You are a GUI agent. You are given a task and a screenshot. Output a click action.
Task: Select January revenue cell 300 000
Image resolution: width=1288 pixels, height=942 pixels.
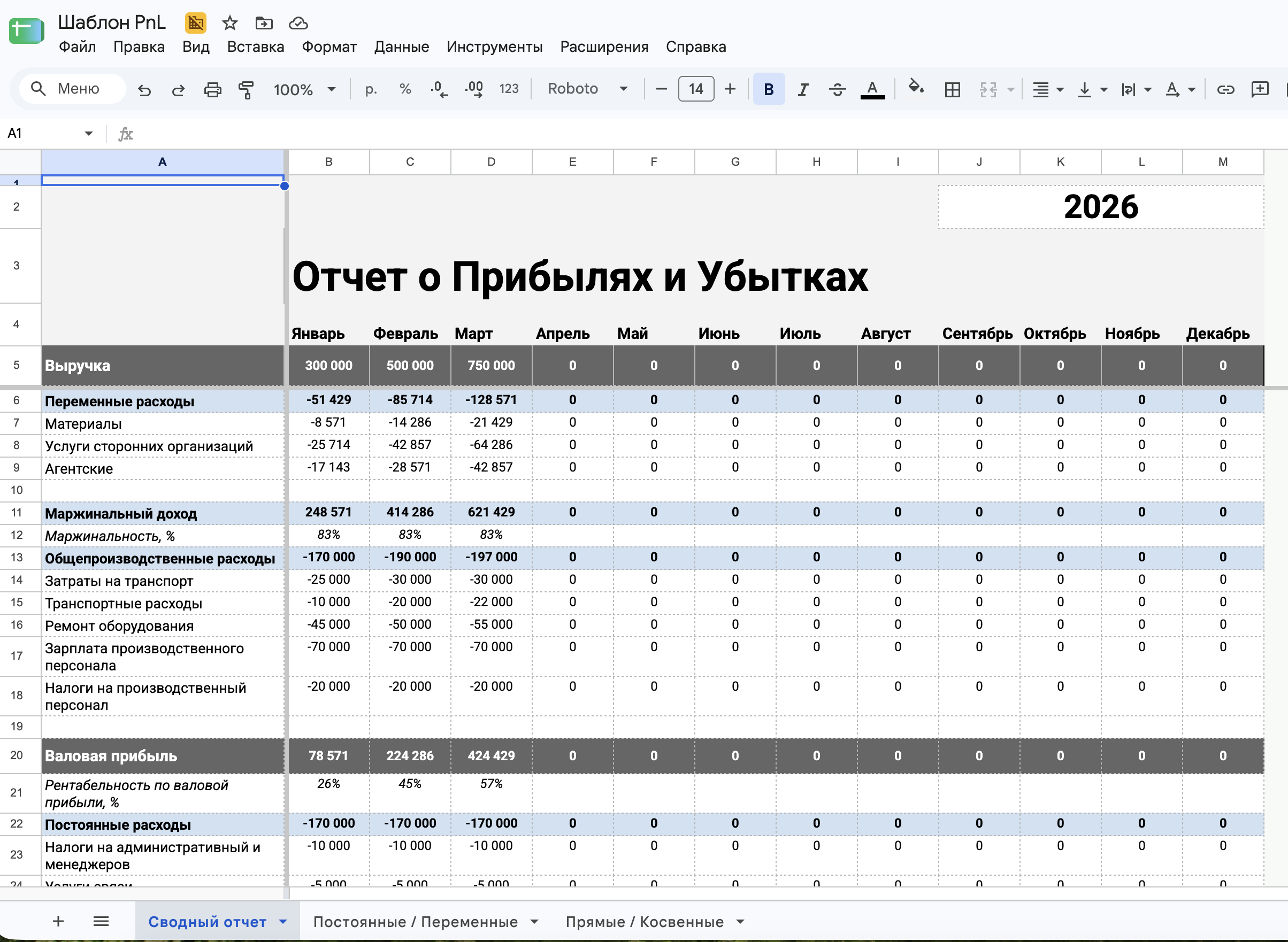click(328, 366)
